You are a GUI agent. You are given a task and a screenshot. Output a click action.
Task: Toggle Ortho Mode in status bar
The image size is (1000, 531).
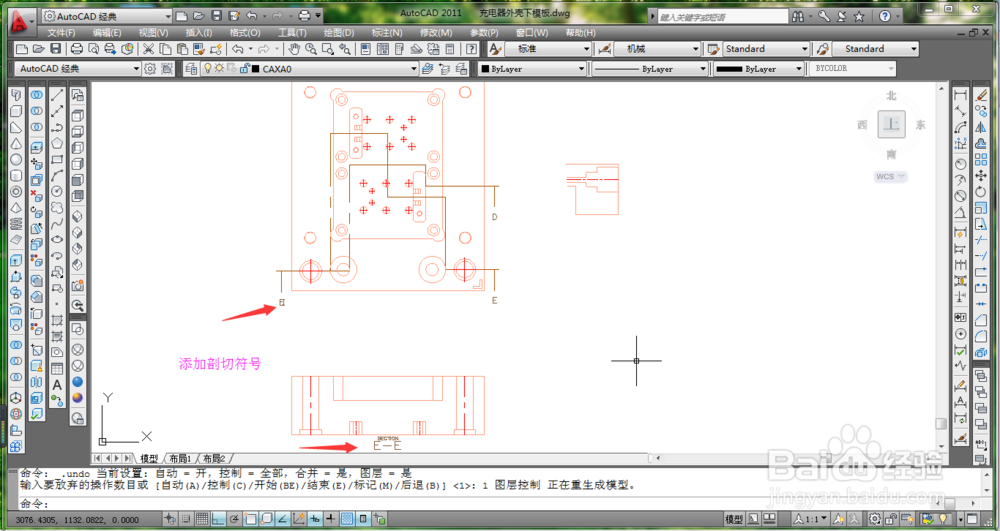point(218,519)
